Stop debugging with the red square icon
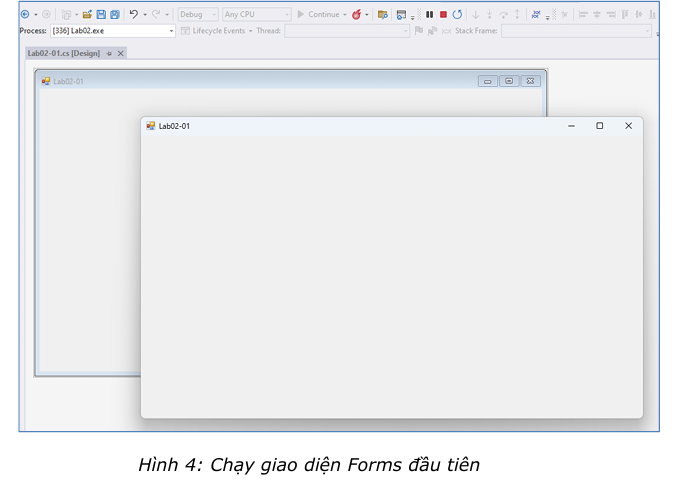This screenshot has width=700, height=485. coord(443,15)
